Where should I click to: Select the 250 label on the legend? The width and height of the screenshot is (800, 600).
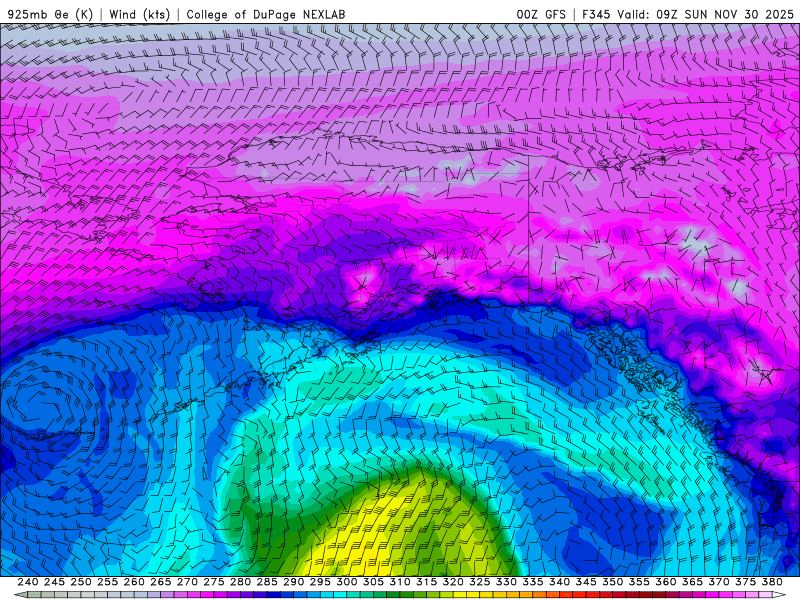click(x=81, y=582)
